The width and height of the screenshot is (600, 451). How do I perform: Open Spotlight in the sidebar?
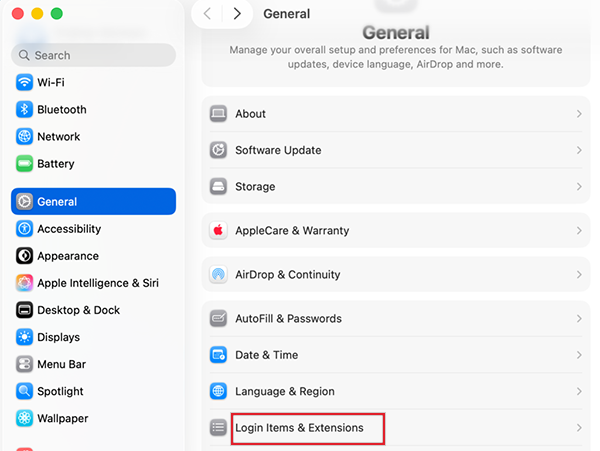(x=60, y=391)
